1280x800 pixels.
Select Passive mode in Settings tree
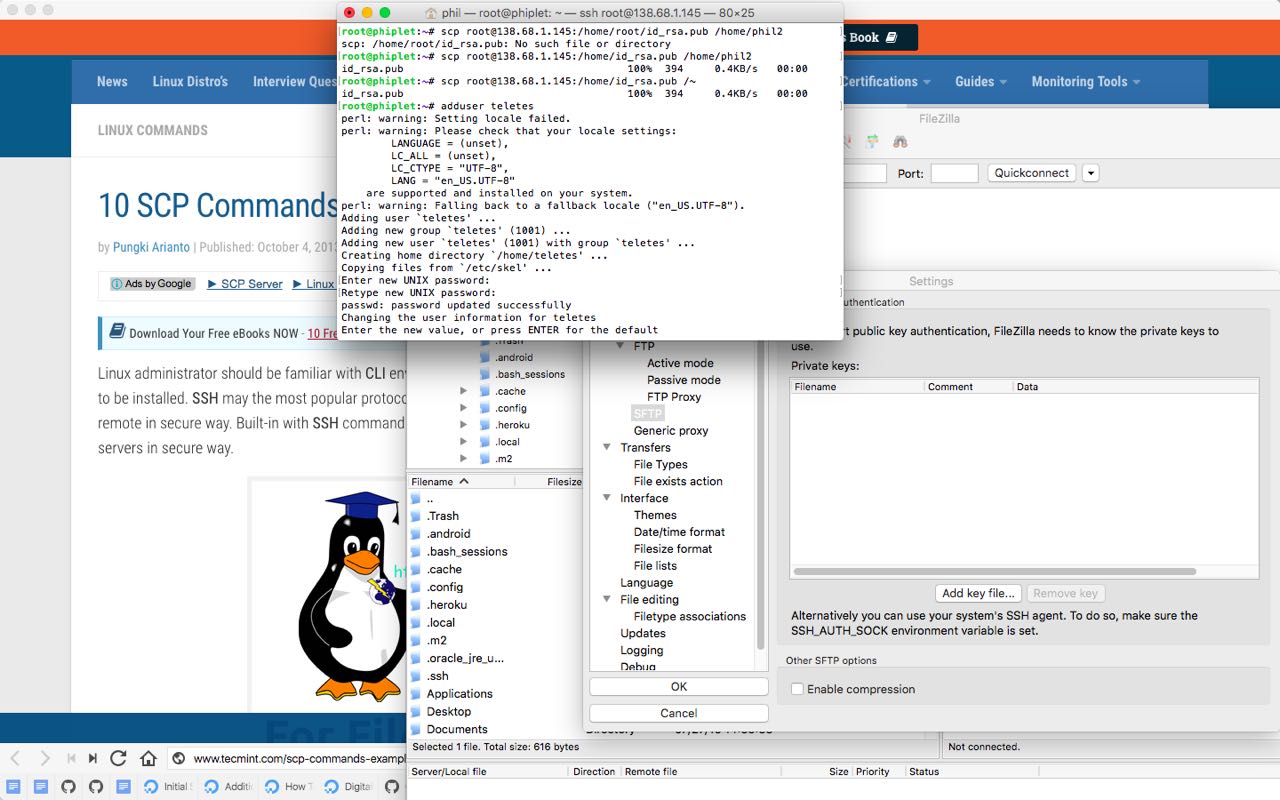coord(684,380)
